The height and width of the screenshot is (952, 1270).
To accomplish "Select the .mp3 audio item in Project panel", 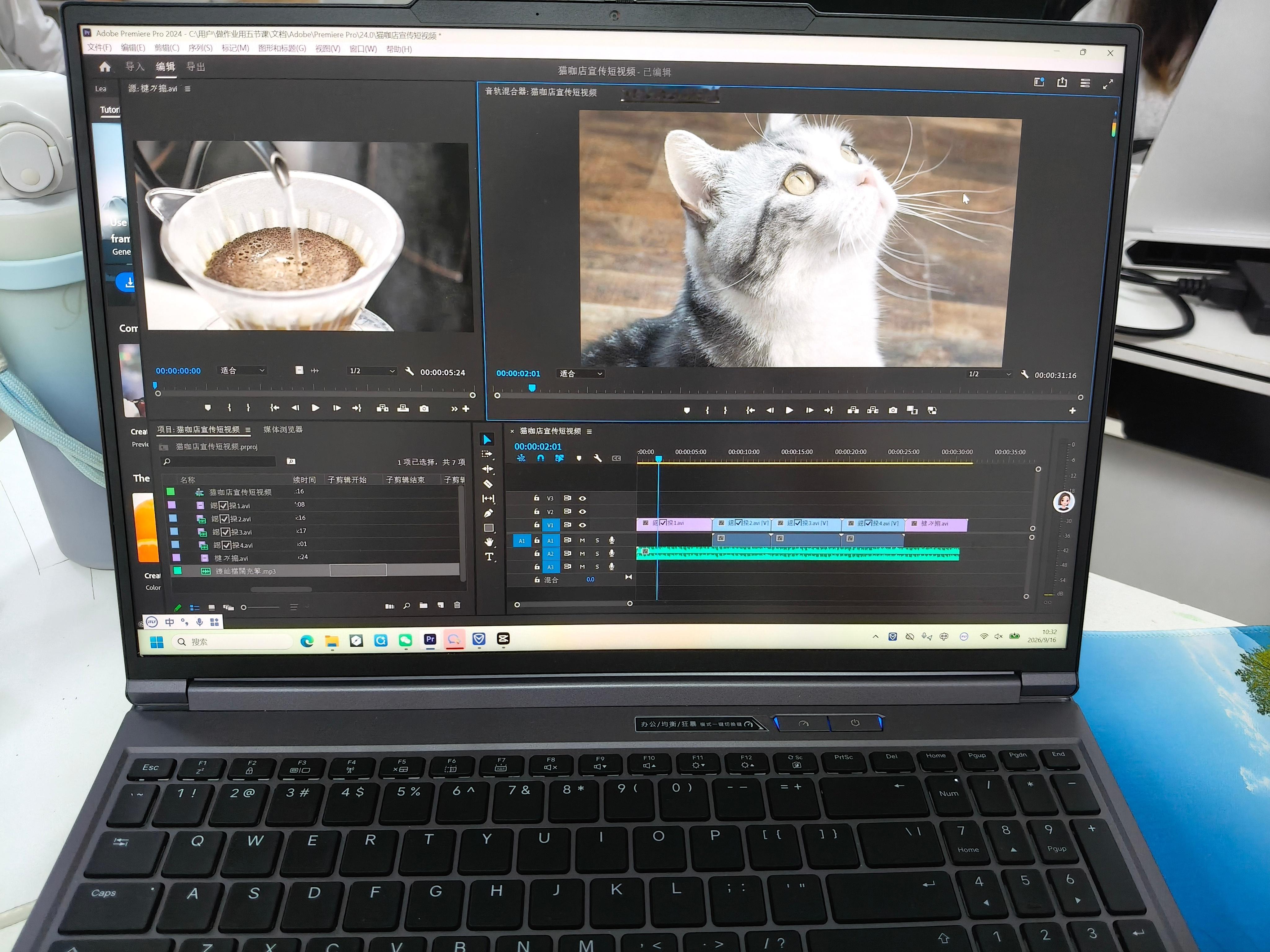I will 315,571.
